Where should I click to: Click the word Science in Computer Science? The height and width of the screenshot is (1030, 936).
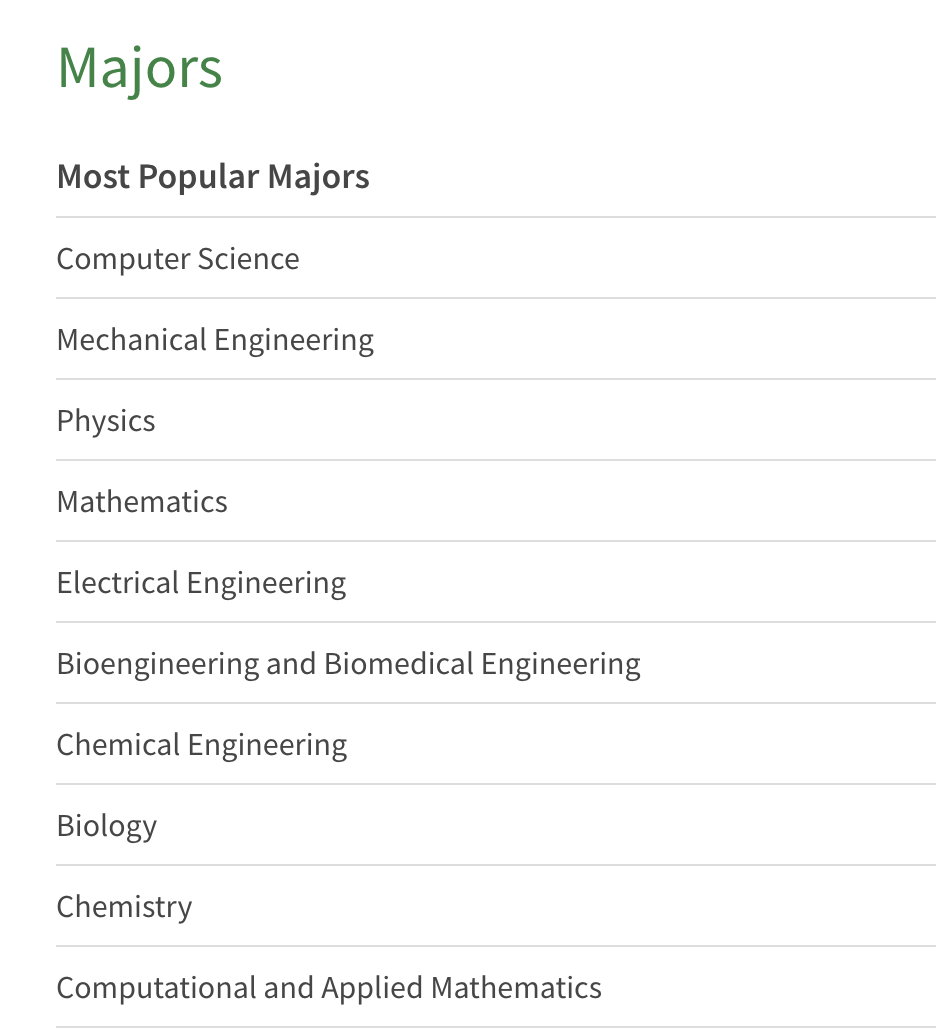pos(248,259)
